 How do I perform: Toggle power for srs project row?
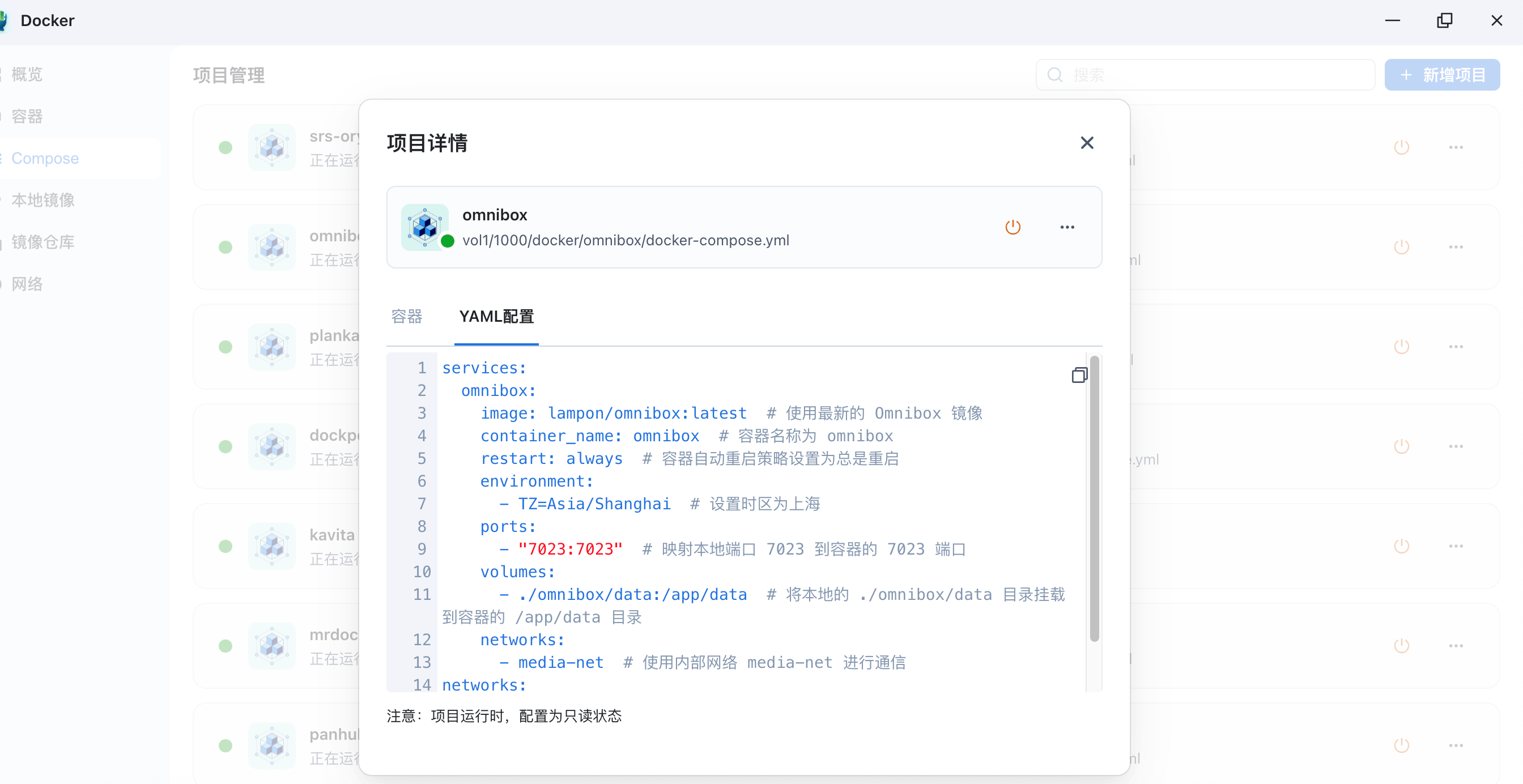click(x=1401, y=147)
